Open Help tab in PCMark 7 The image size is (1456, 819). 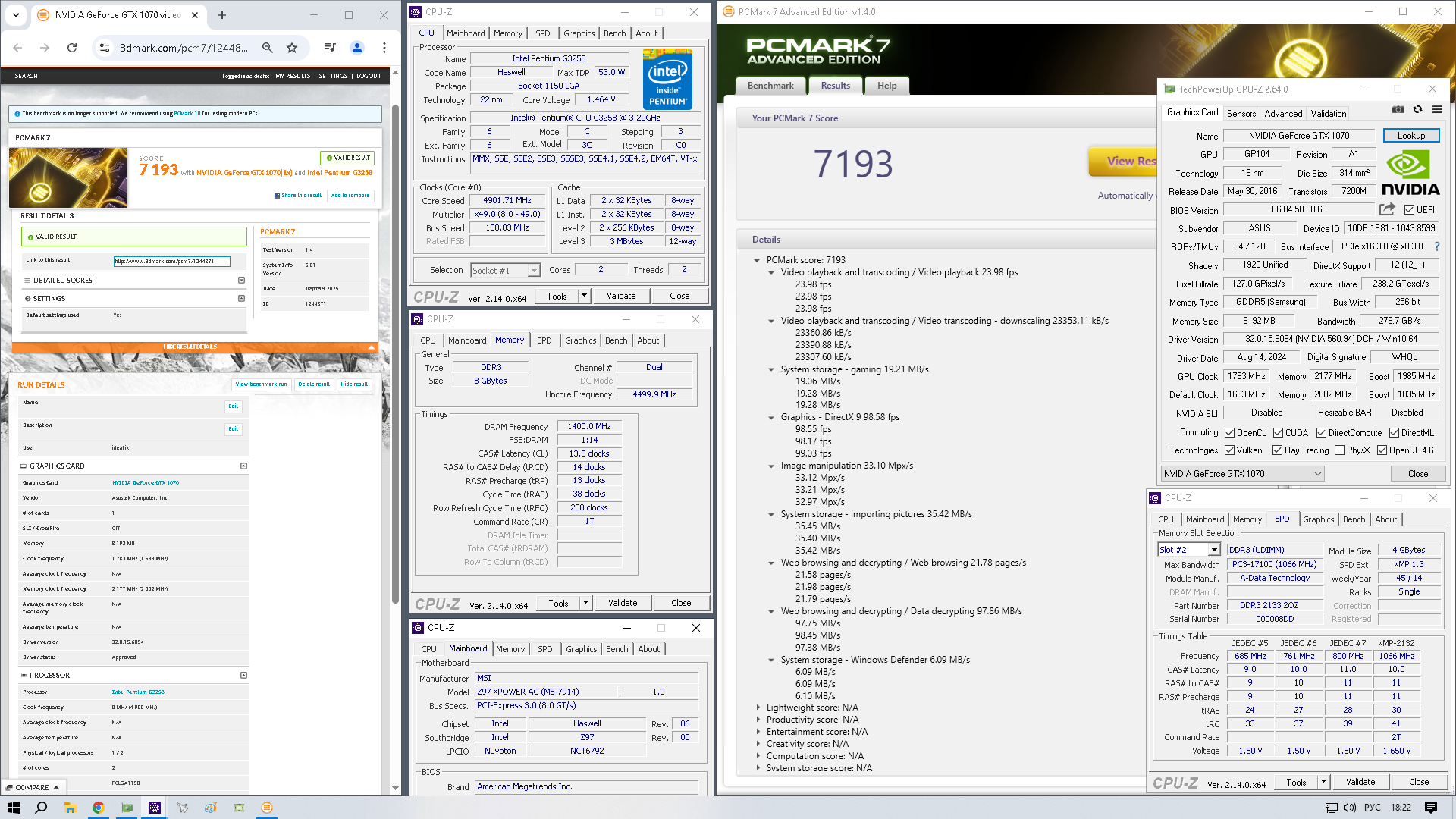(x=887, y=86)
